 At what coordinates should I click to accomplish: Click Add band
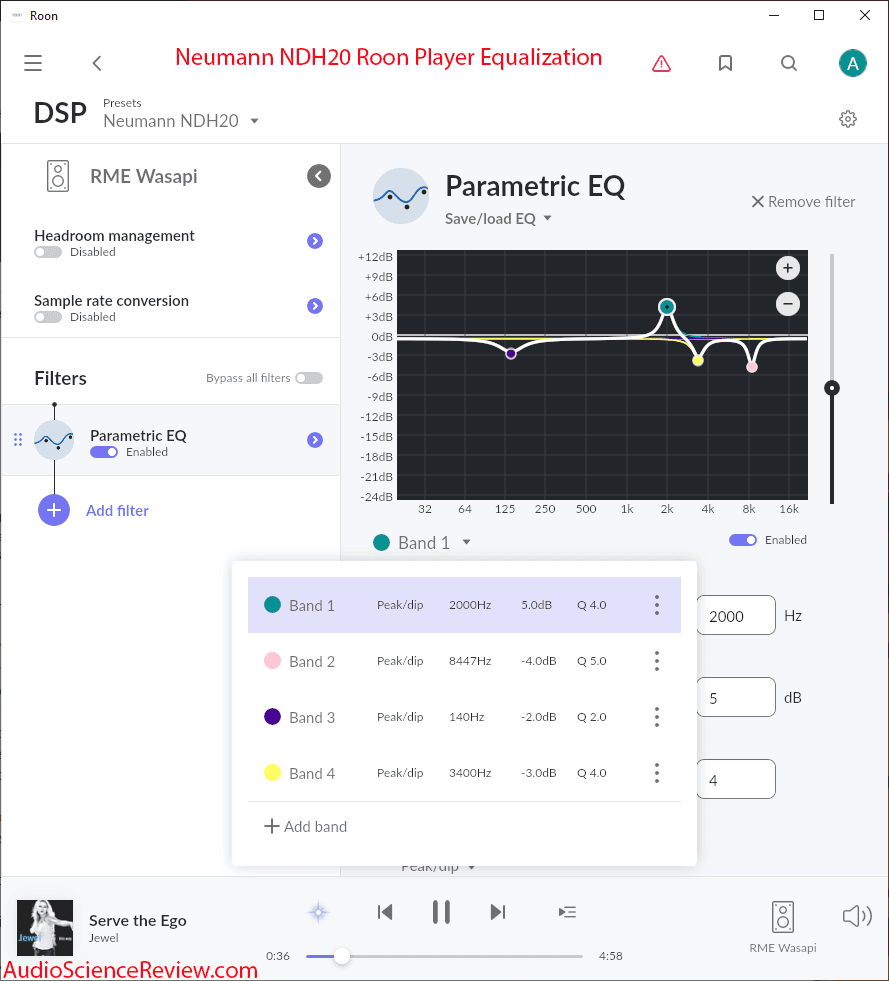(x=306, y=826)
